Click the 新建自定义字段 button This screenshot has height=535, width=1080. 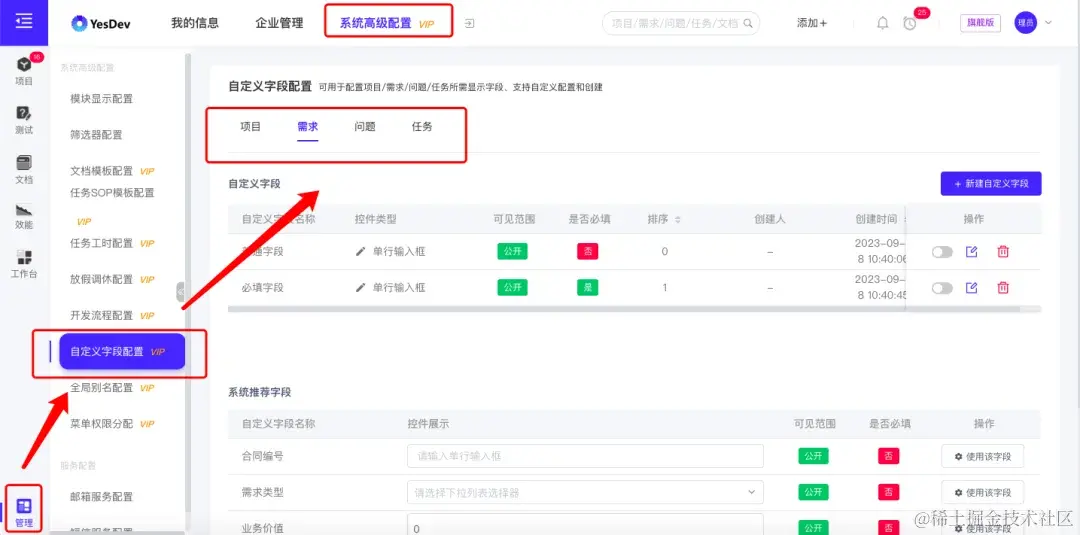pos(991,184)
